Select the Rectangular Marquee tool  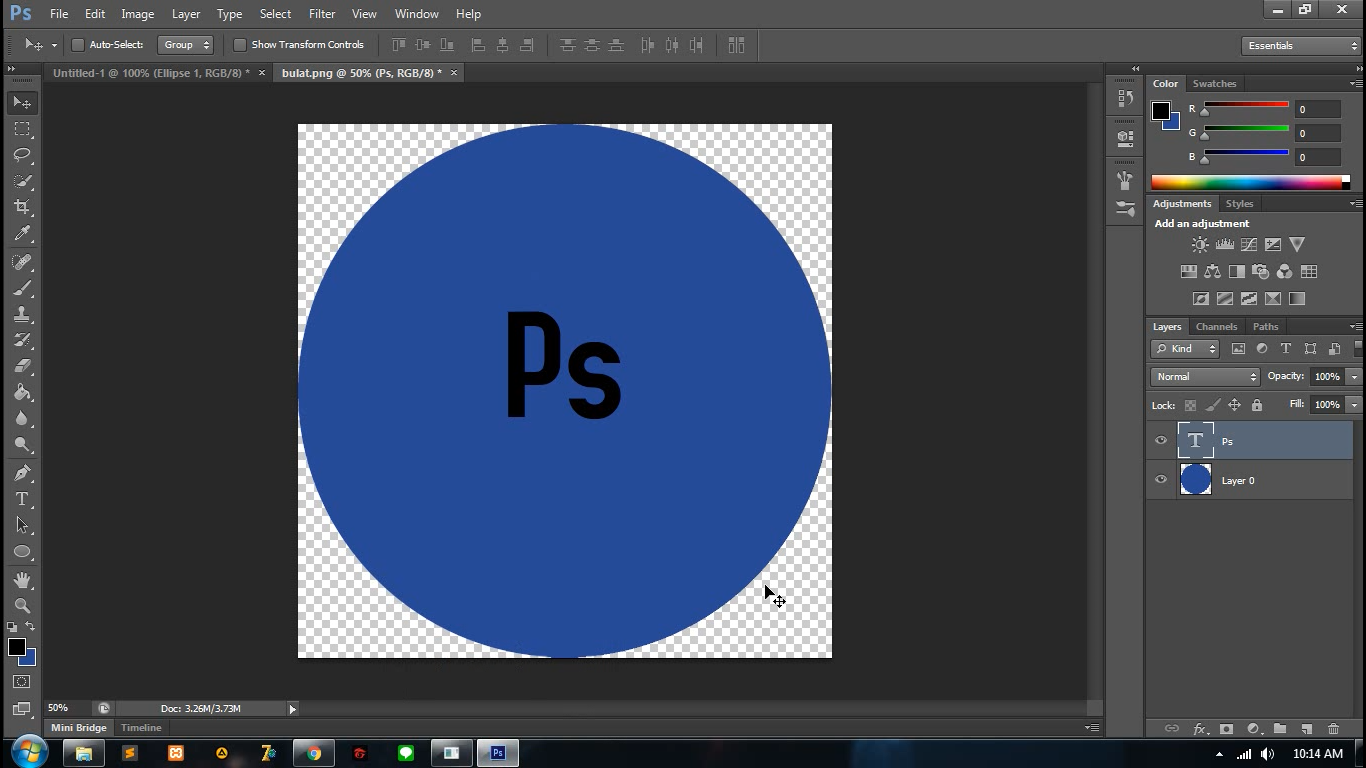click(22, 129)
